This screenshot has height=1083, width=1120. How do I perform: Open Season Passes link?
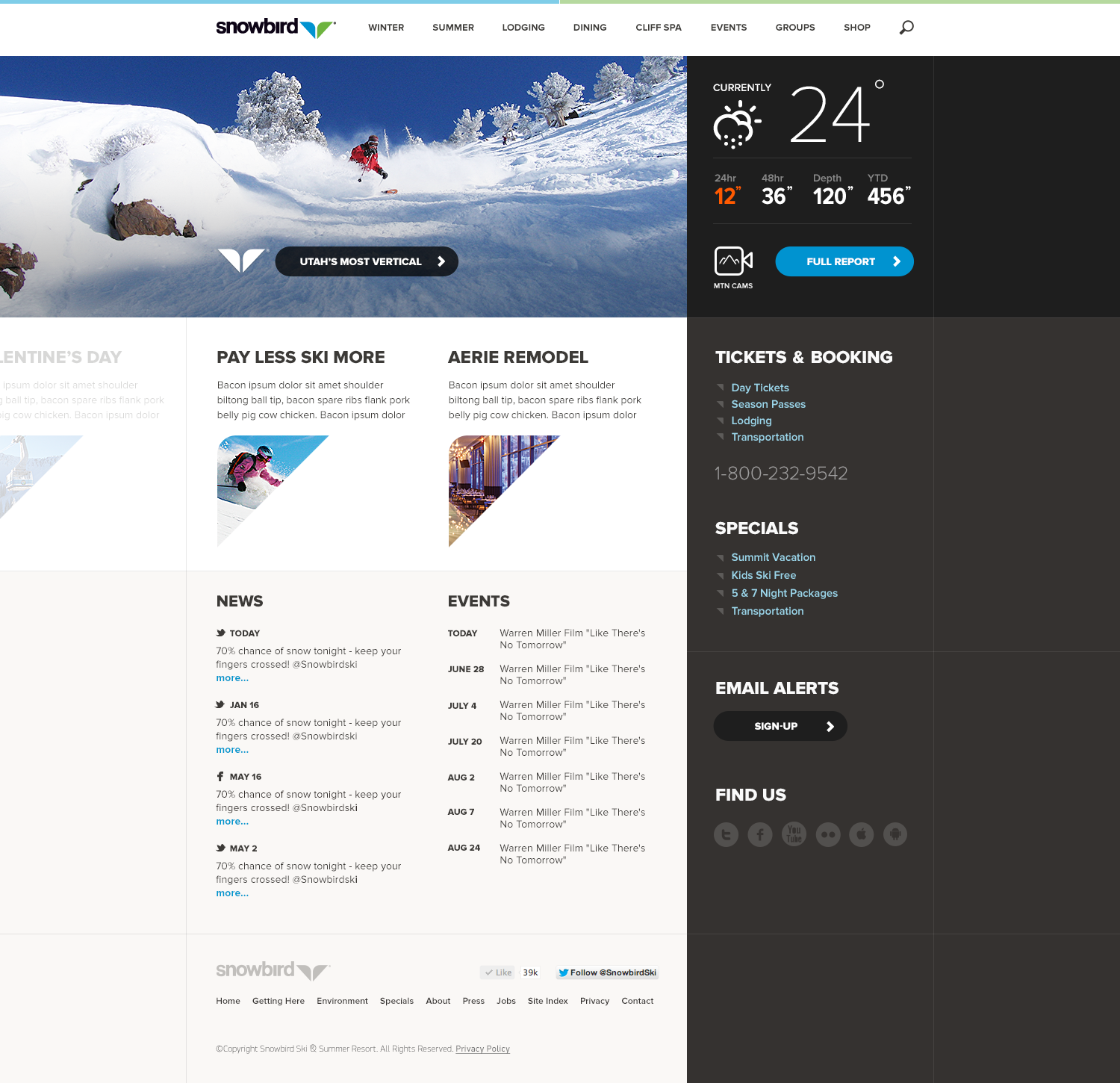click(768, 404)
